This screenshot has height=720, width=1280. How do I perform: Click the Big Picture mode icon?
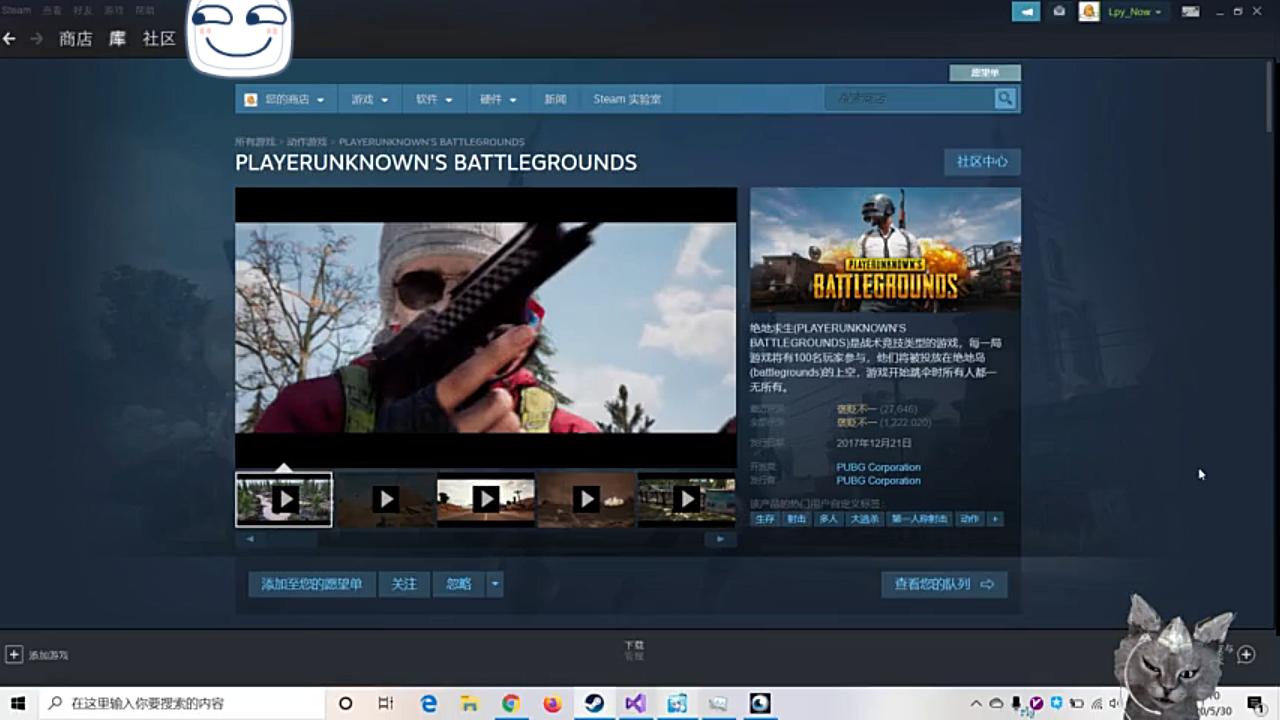(1190, 11)
